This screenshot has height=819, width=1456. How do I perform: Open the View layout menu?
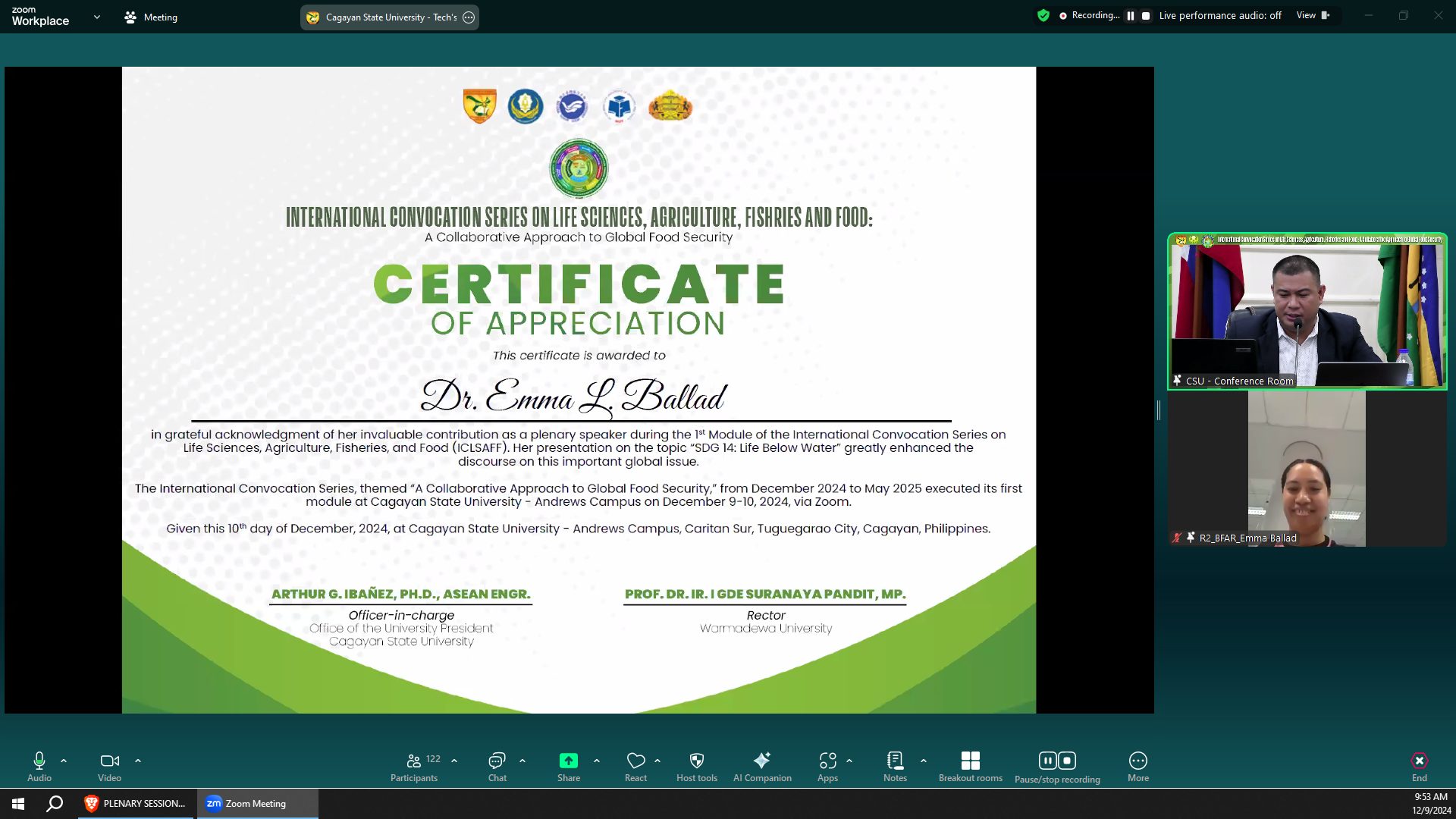click(1312, 16)
